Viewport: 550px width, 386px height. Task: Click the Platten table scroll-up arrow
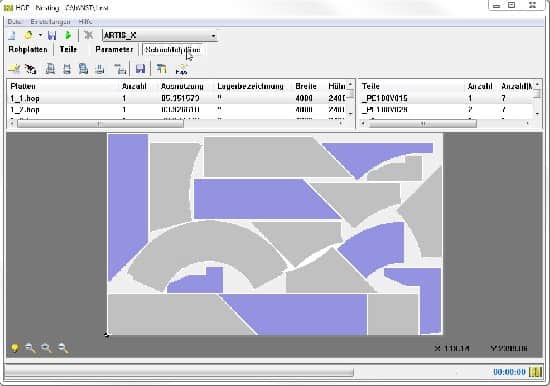[x=350, y=84]
